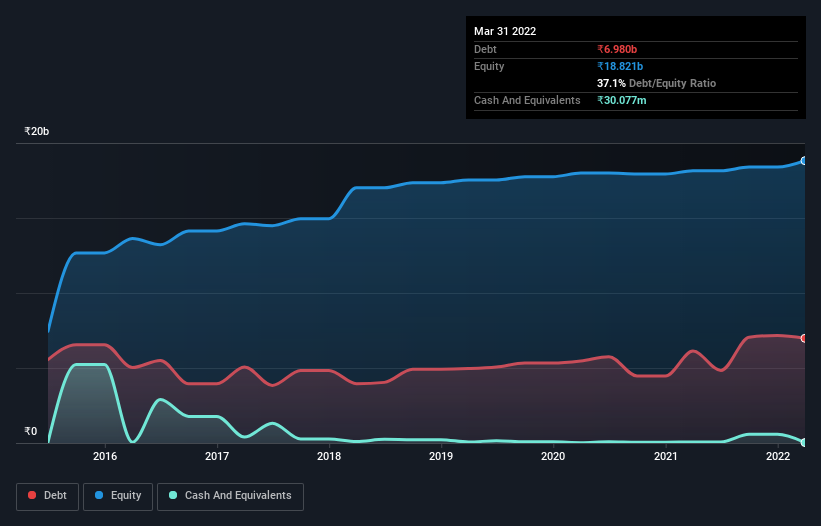Click the Equity label in tooltip
Screen dimensions: 821x526
click(489, 66)
